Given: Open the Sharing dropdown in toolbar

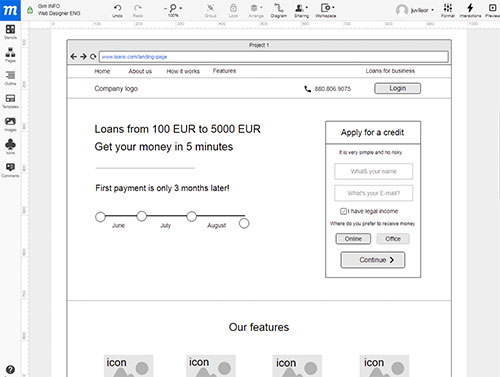Looking at the screenshot, I should [x=301, y=10].
